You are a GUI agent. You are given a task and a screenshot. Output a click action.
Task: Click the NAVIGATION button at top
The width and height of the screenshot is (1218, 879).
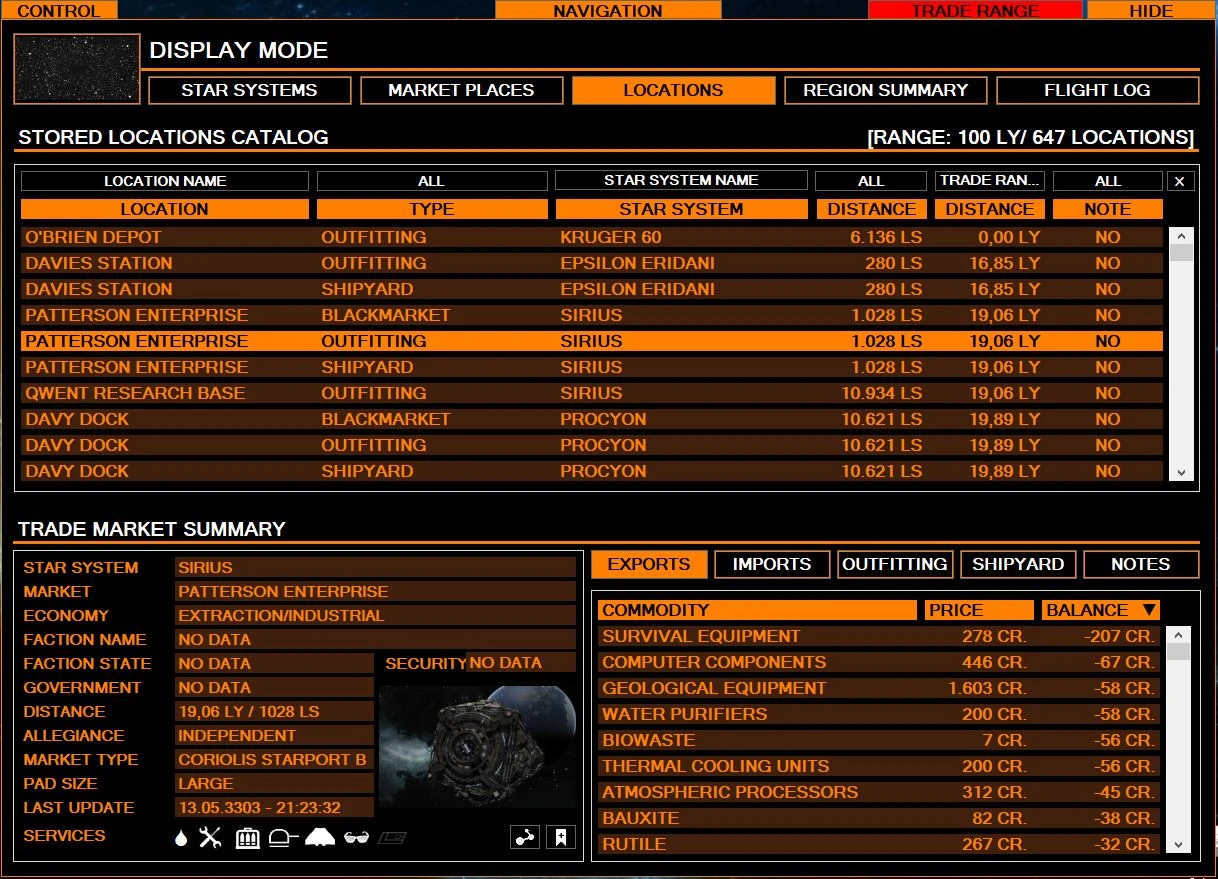[608, 10]
